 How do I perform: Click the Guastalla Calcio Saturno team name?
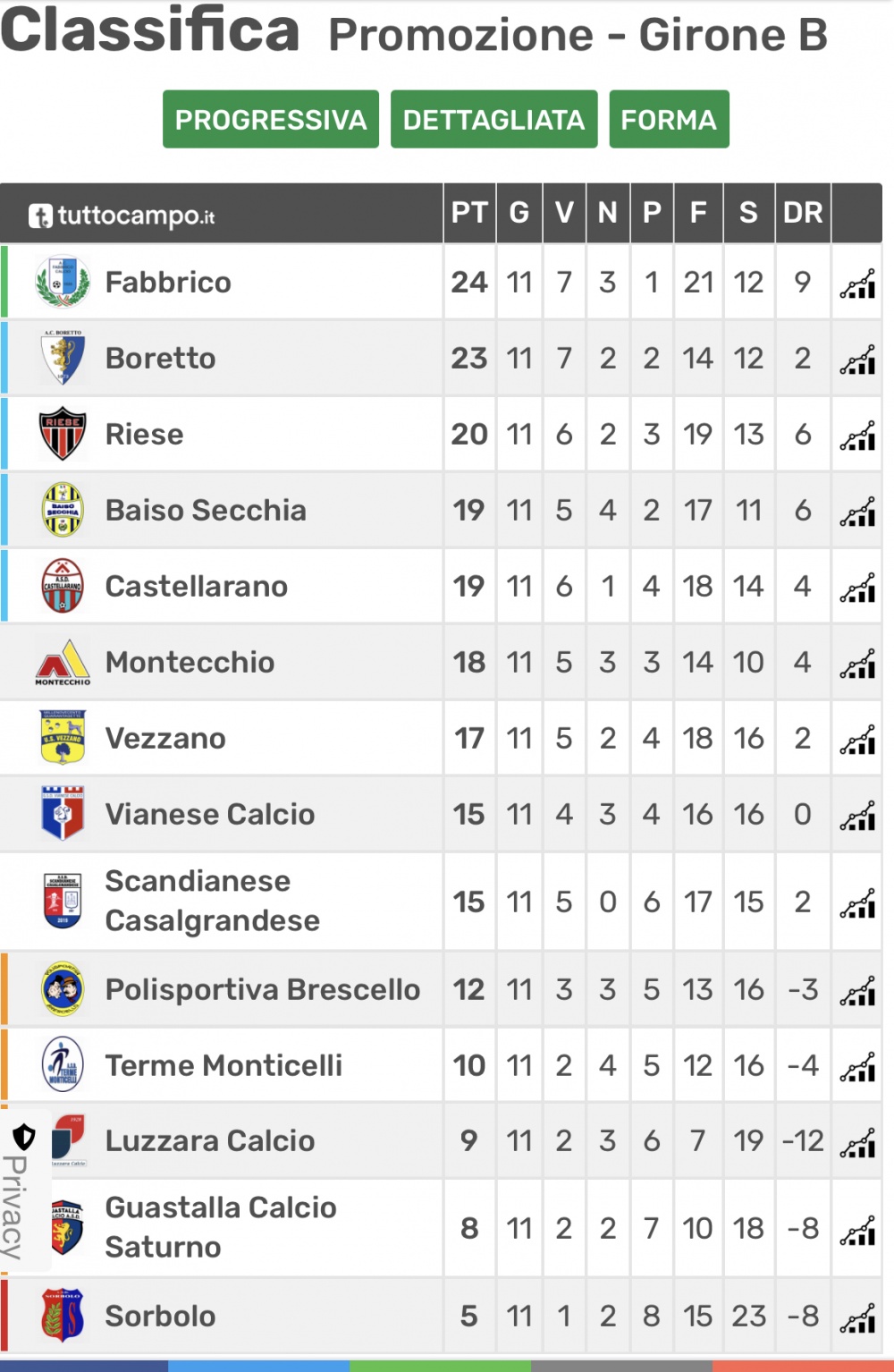click(221, 1227)
